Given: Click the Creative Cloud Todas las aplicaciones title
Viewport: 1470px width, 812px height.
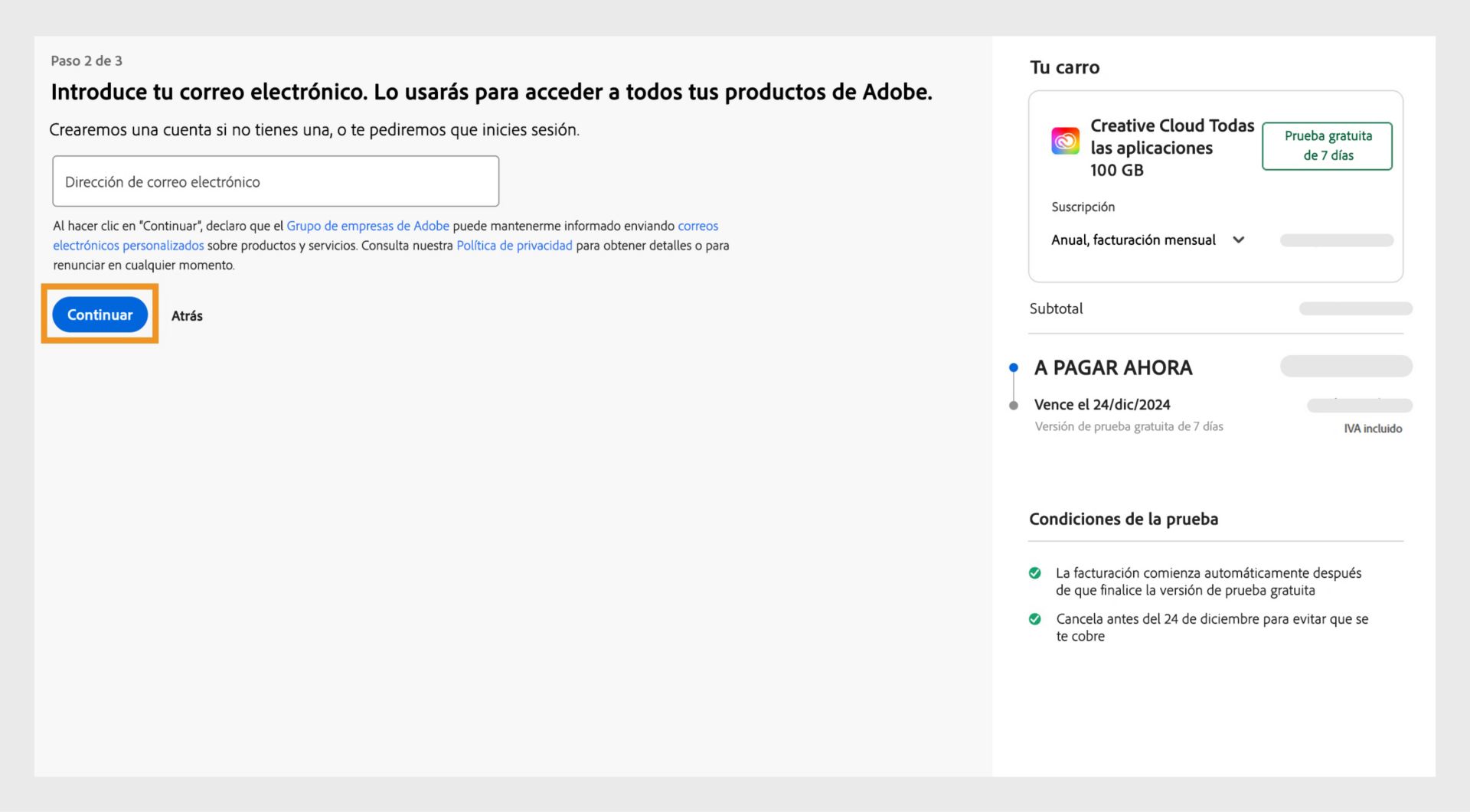Looking at the screenshot, I should point(1171,147).
